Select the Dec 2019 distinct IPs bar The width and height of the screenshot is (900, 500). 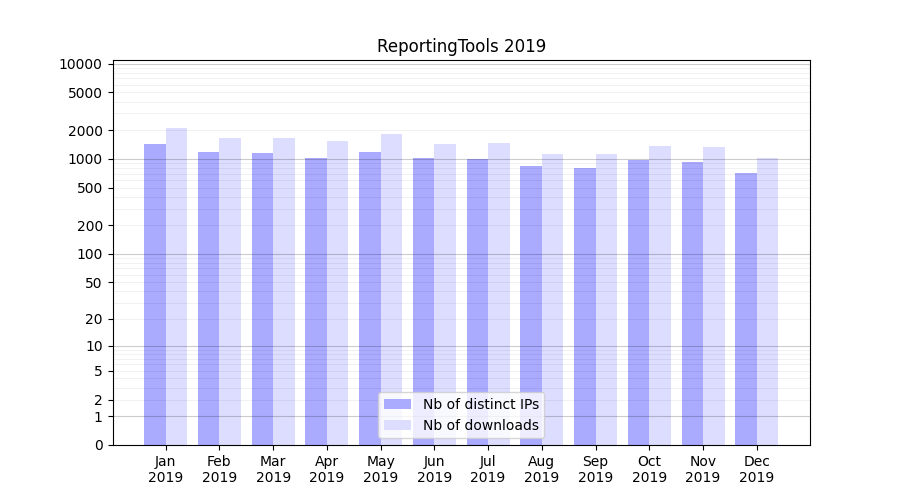point(746,309)
